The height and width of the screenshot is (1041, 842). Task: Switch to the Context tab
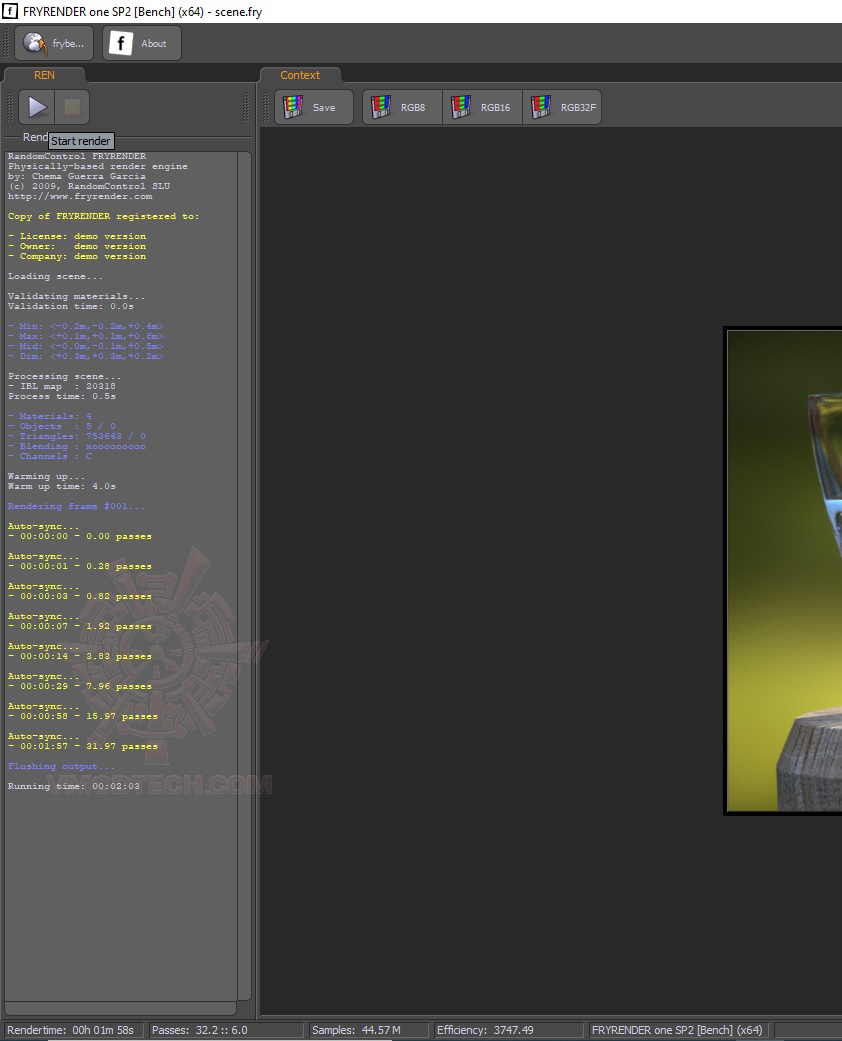click(x=300, y=75)
